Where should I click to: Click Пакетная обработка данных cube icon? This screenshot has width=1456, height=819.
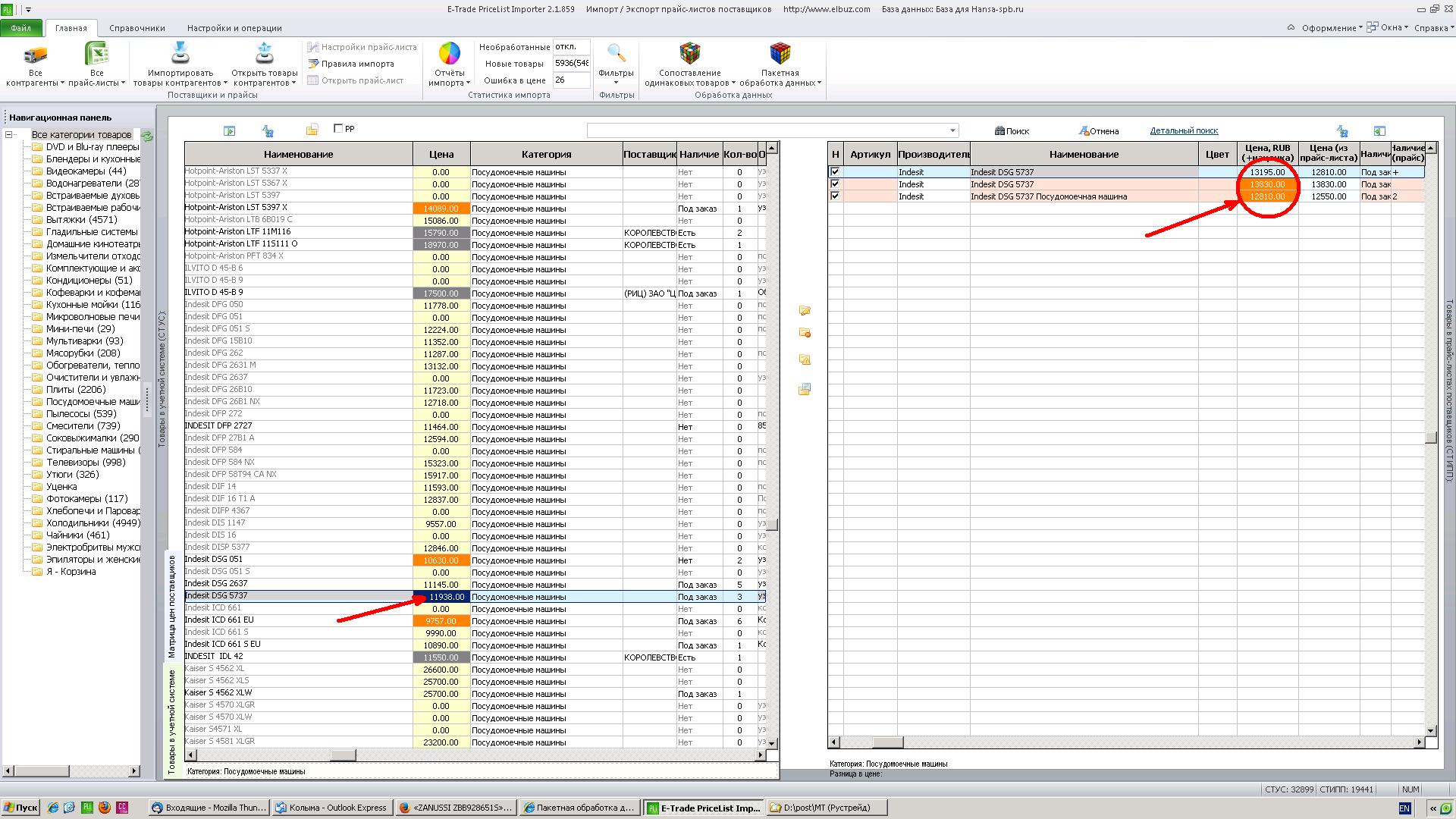coord(780,54)
